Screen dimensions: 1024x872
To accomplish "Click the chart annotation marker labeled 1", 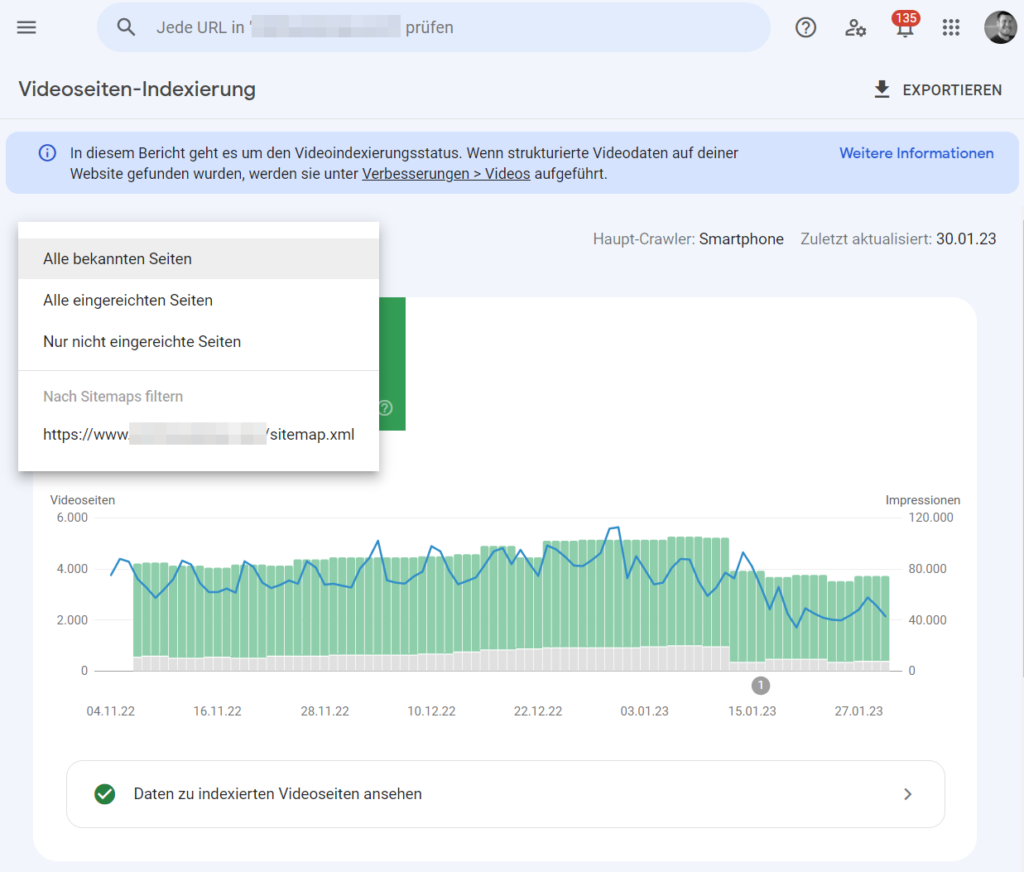I will pos(760,685).
